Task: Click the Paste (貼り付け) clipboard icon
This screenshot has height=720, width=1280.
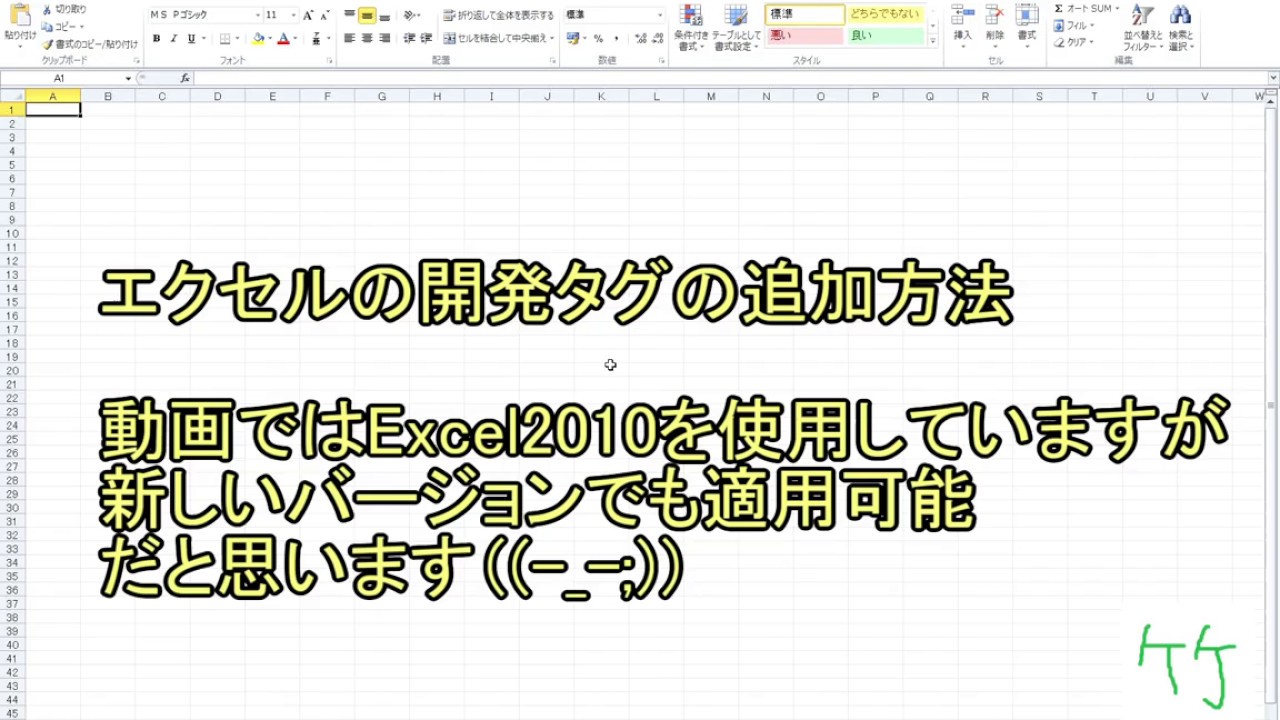Action: click(x=19, y=16)
